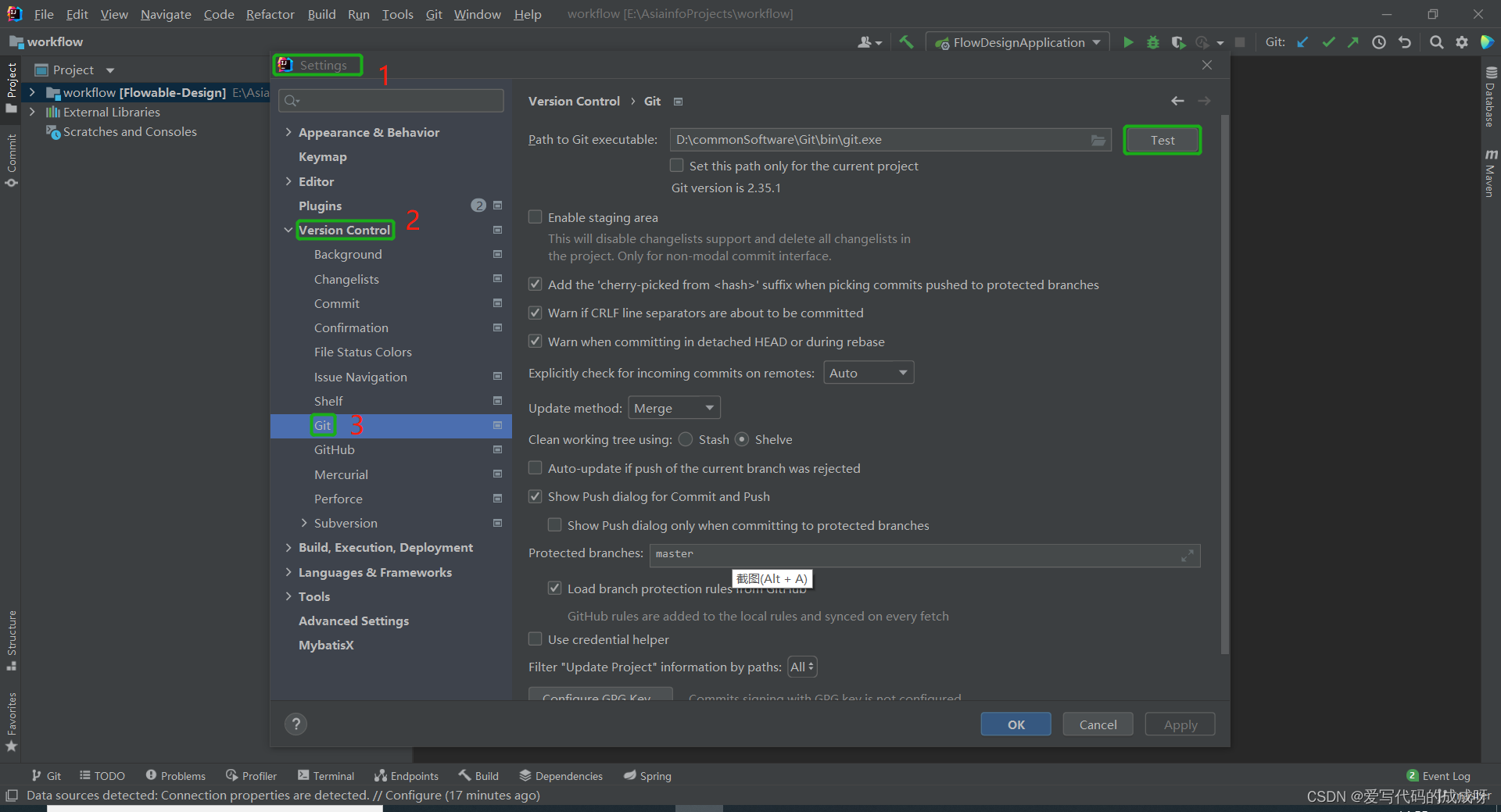Screen dimensions: 1501x812
Task: Expand Build, Execution, Deployment category
Action: point(288,547)
